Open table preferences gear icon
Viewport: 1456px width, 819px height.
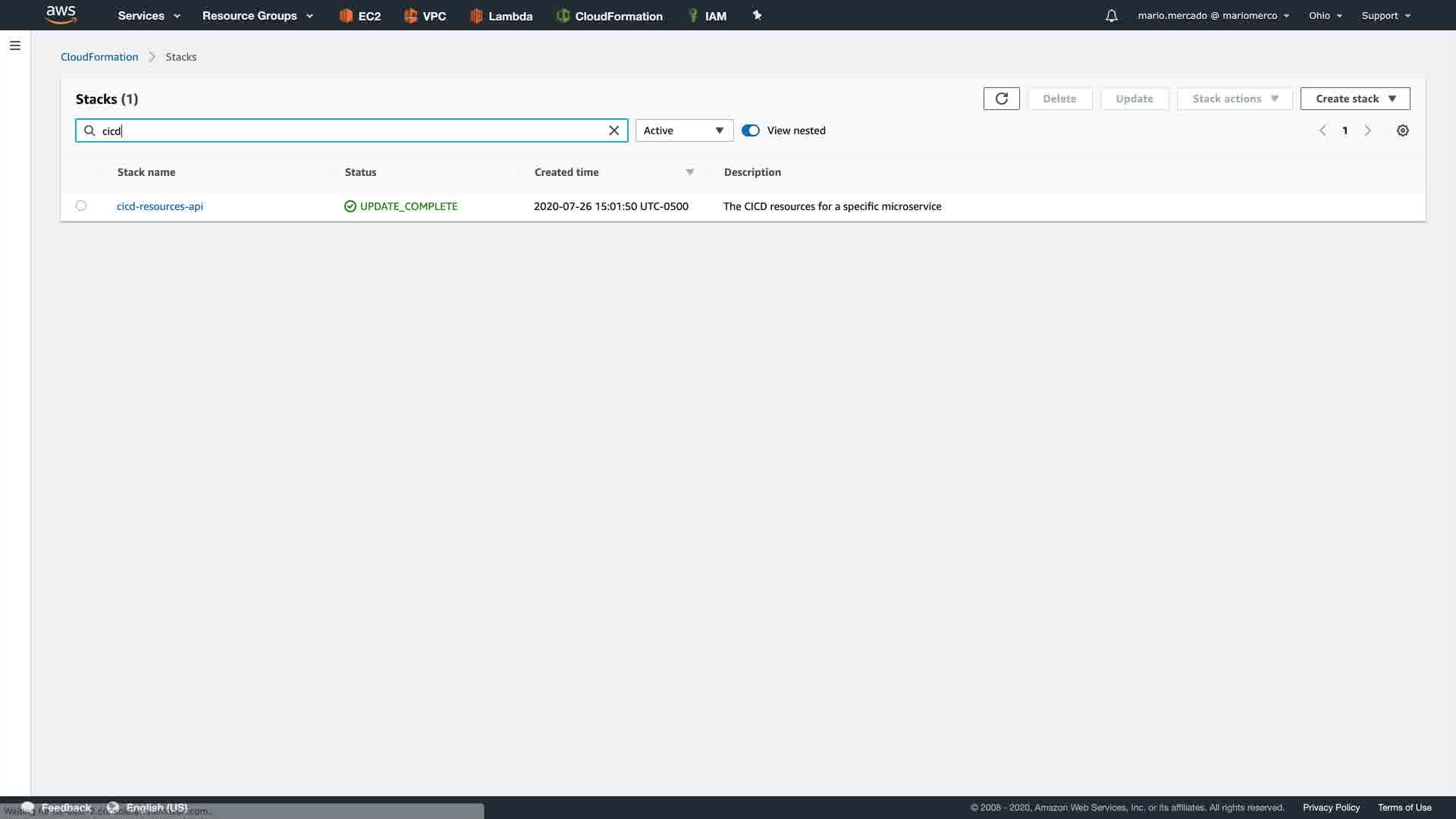click(1402, 130)
